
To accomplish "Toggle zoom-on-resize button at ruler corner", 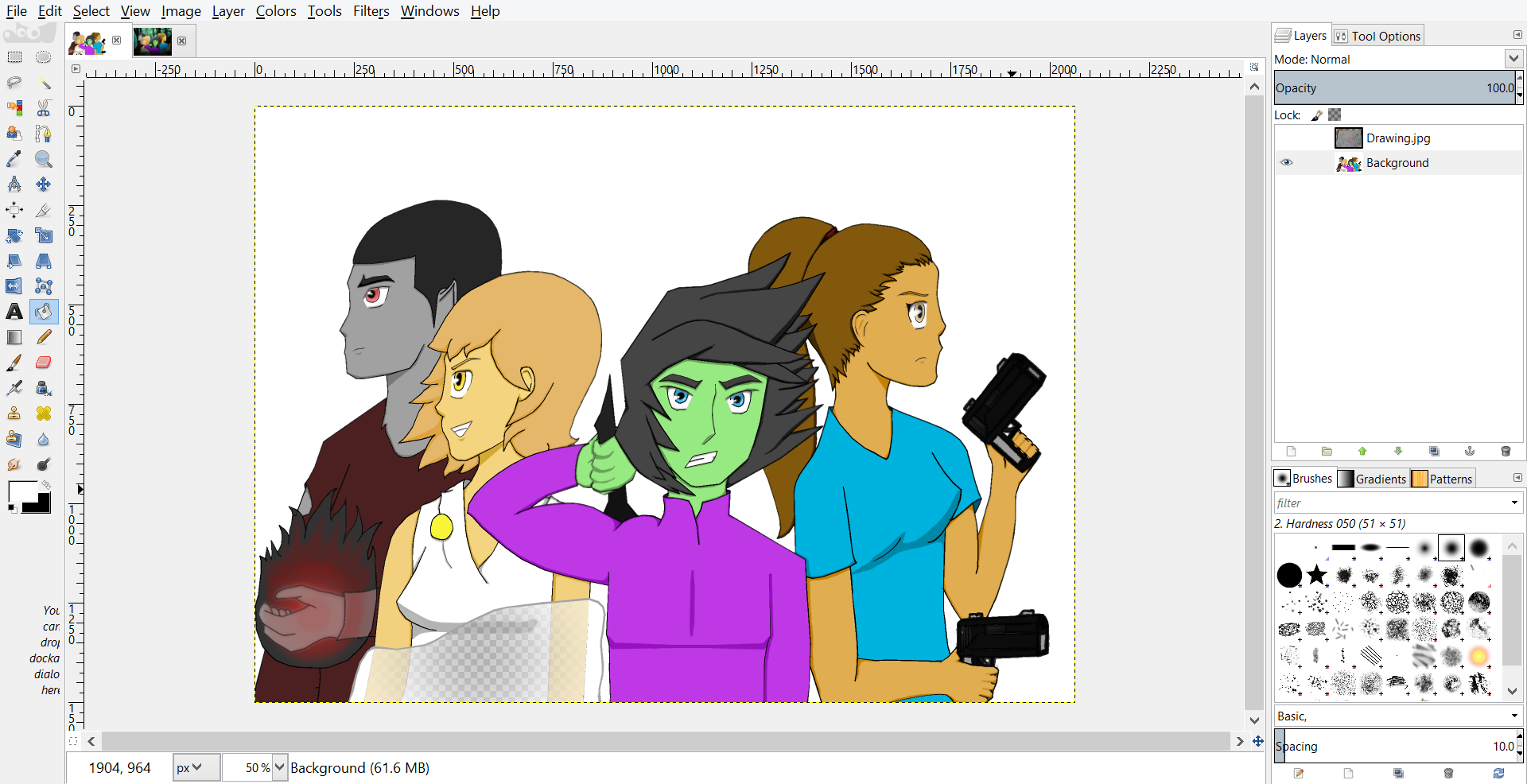I will (x=1254, y=68).
